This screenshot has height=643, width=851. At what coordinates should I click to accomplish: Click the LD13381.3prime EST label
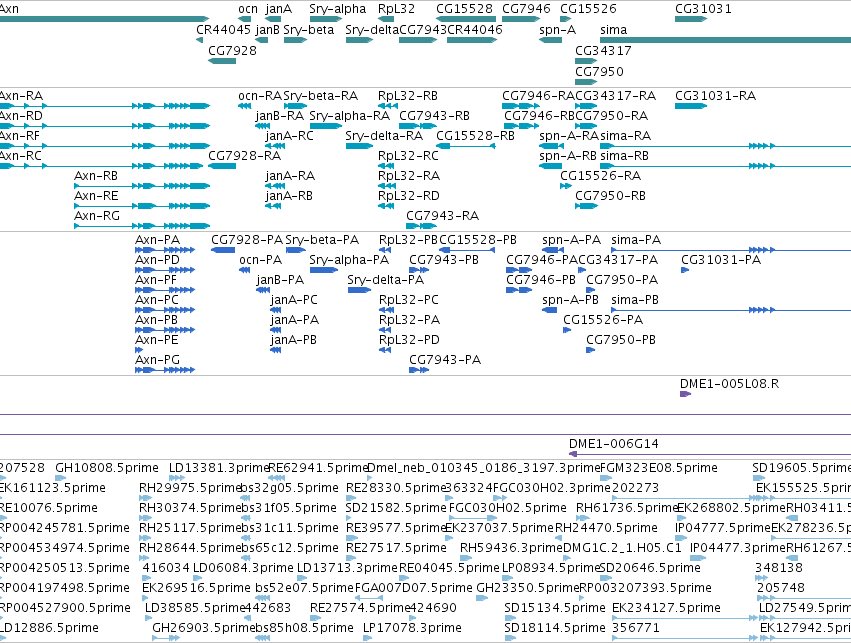[219, 468]
